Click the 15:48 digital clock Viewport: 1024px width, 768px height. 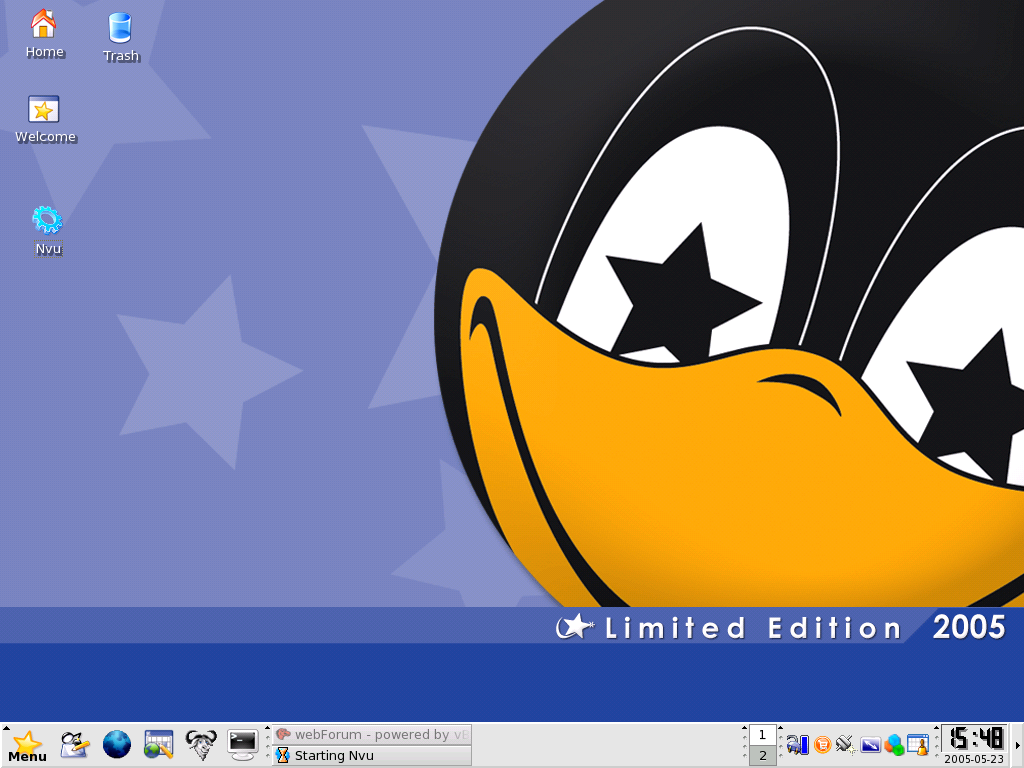[x=976, y=739]
